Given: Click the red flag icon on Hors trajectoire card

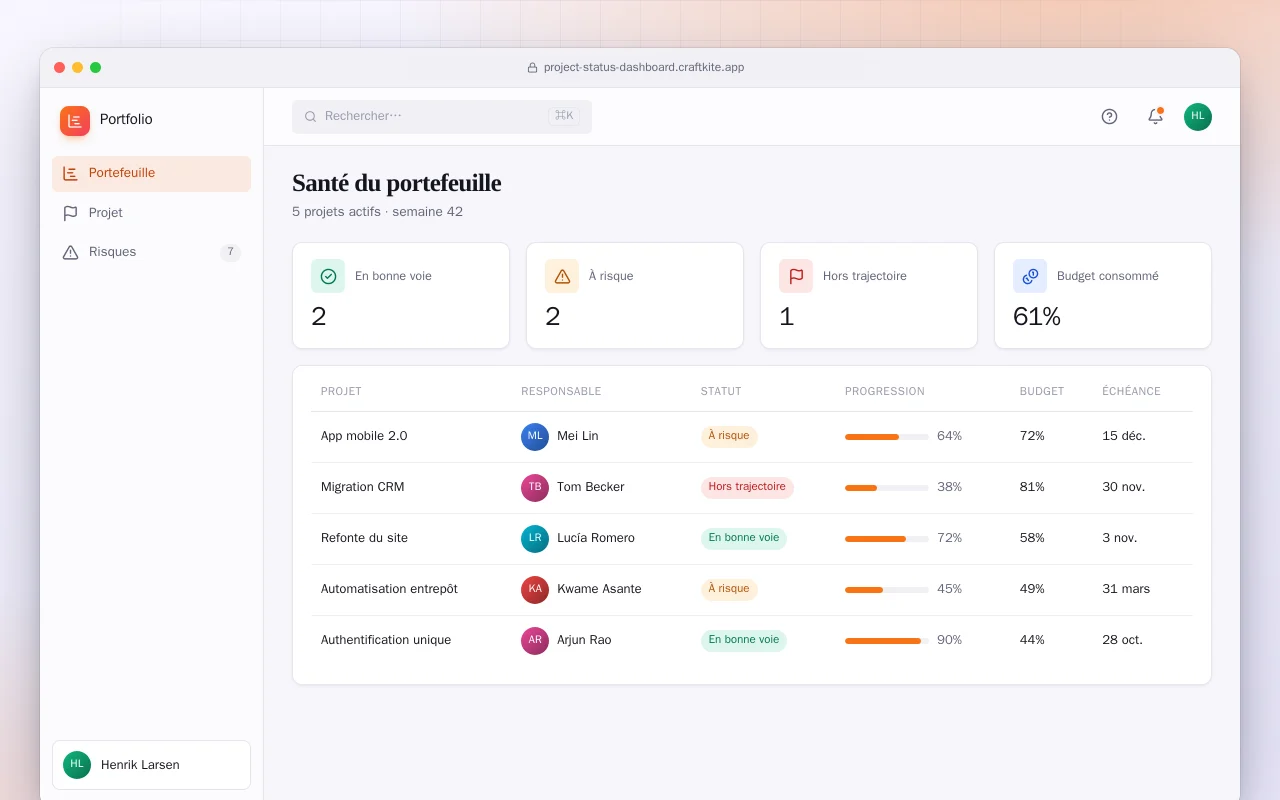Looking at the screenshot, I should coord(796,276).
